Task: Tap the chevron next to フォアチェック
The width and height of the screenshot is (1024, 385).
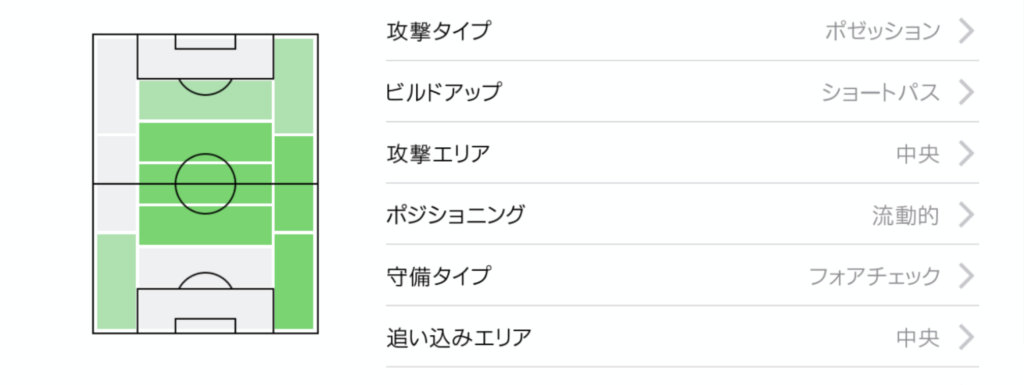Action: (x=967, y=276)
